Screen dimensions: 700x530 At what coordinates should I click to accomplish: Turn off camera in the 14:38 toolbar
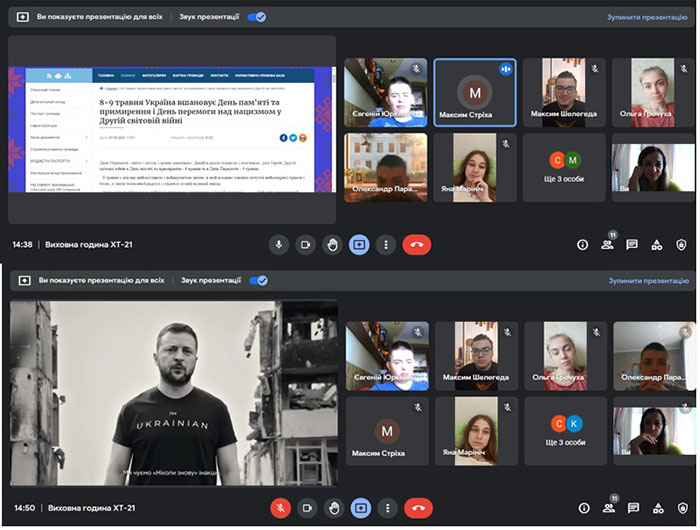click(306, 244)
